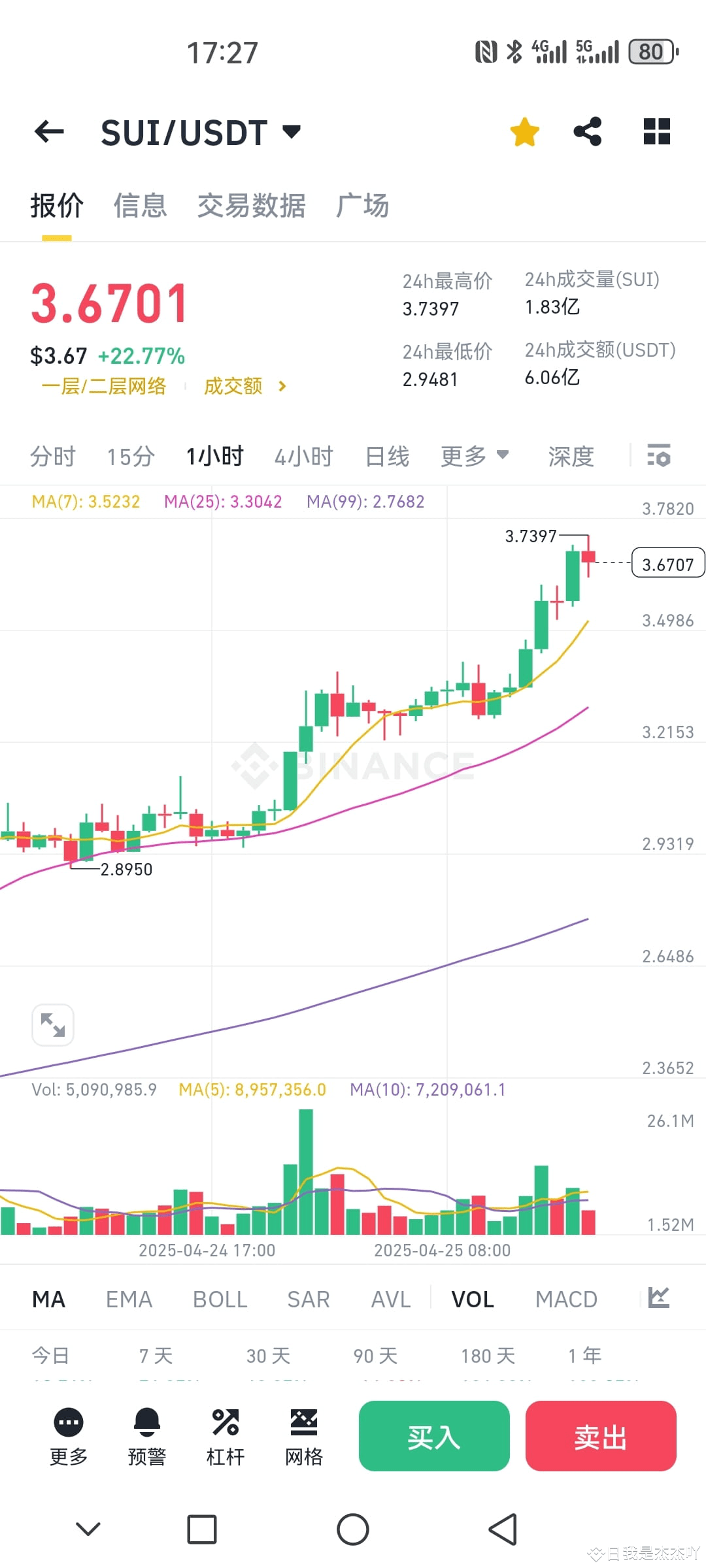The height and width of the screenshot is (1568, 706).
Task: Open the share icon
Action: click(x=587, y=131)
